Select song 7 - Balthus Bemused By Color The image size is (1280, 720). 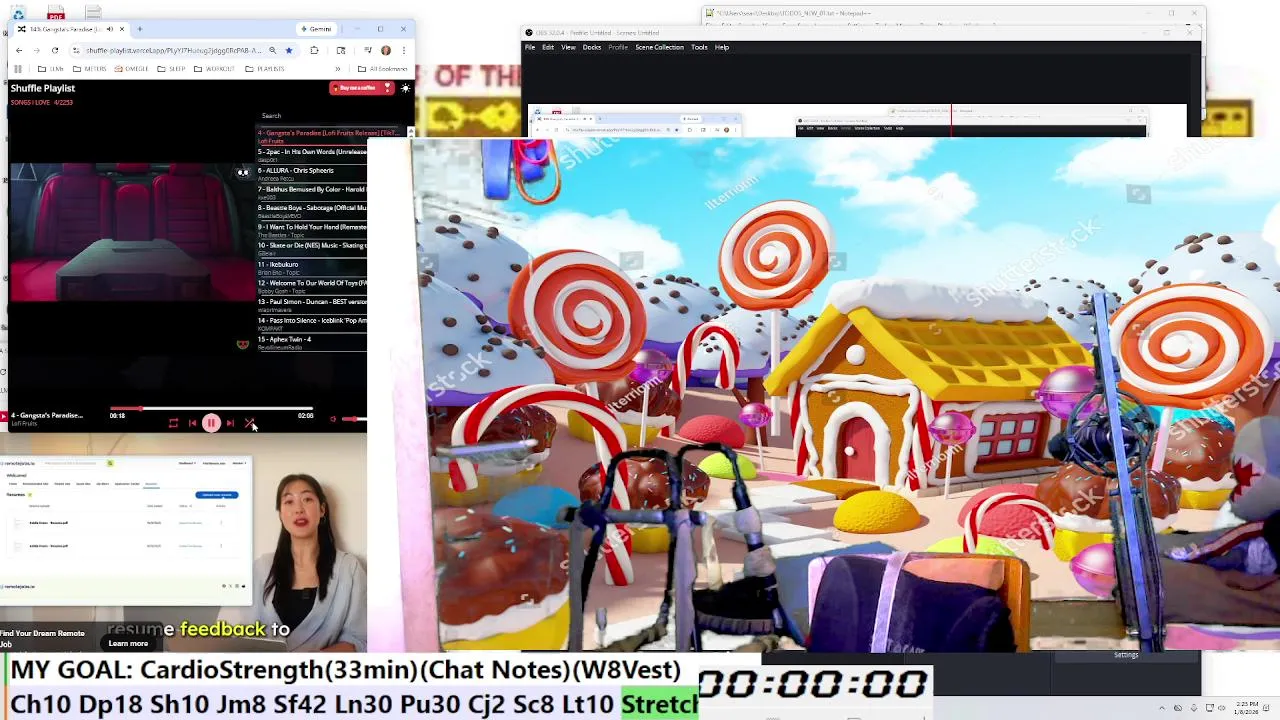(x=312, y=192)
